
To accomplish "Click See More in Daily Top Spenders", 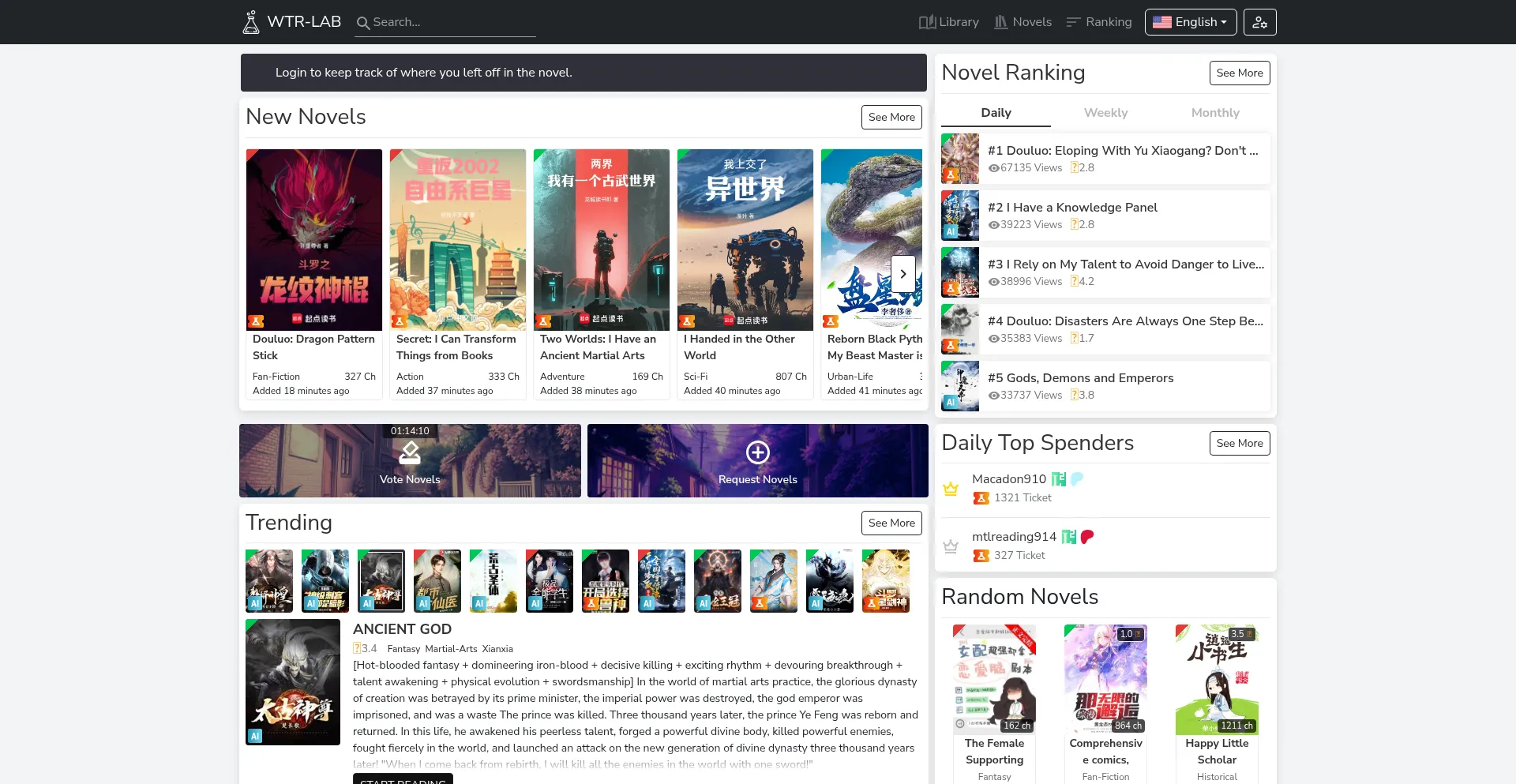I will tap(1239, 443).
